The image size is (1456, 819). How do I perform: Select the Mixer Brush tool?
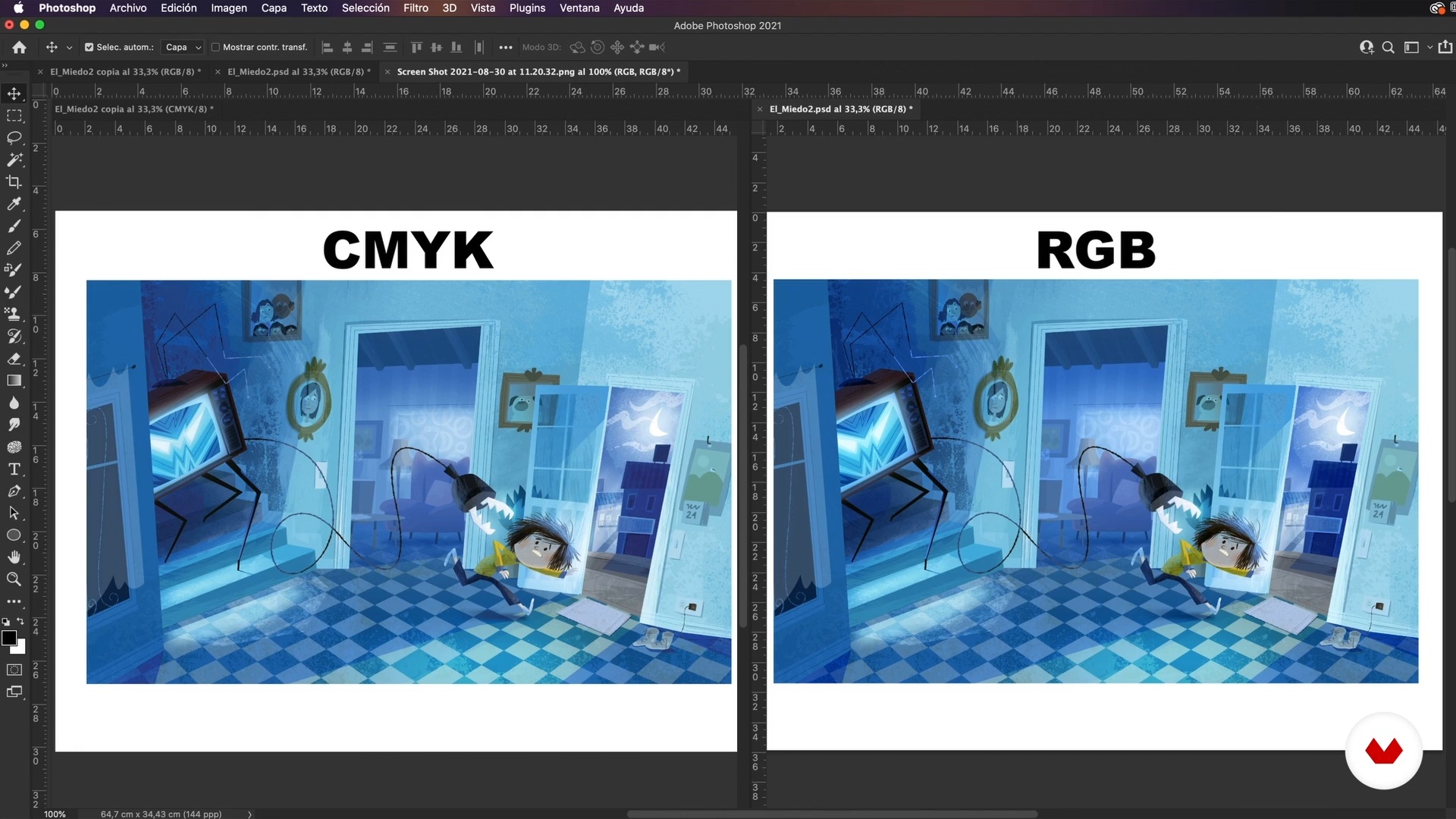click(x=14, y=292)
